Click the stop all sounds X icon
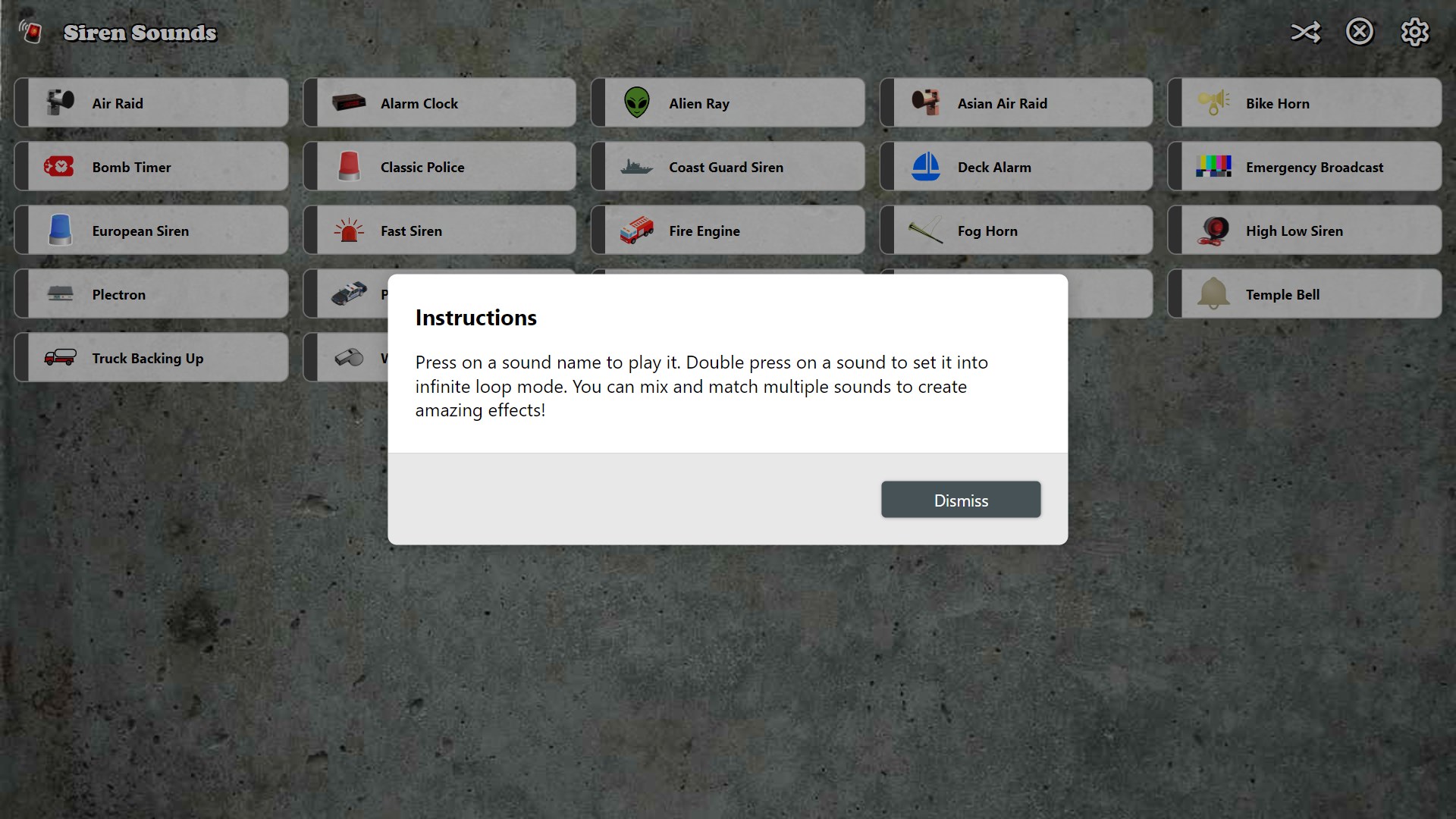Screen dimensions: 1456x819 pos(1359,33)
